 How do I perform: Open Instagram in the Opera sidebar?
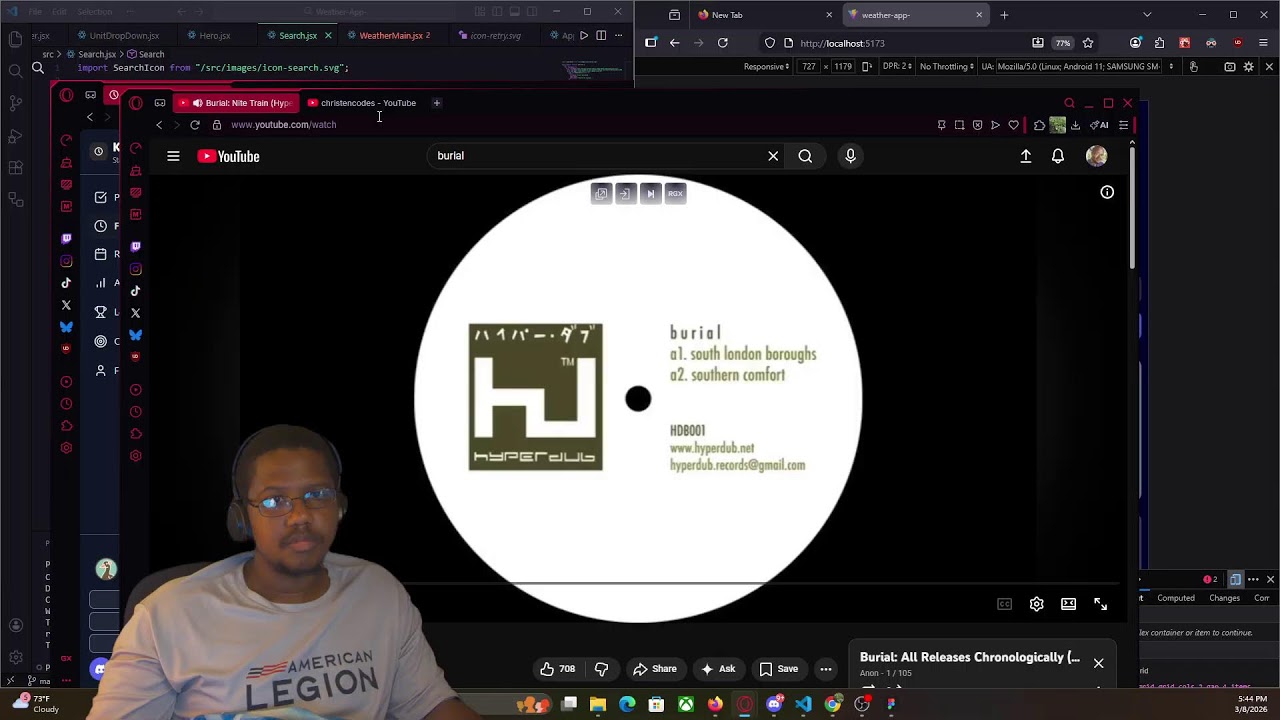coord(135,269)
